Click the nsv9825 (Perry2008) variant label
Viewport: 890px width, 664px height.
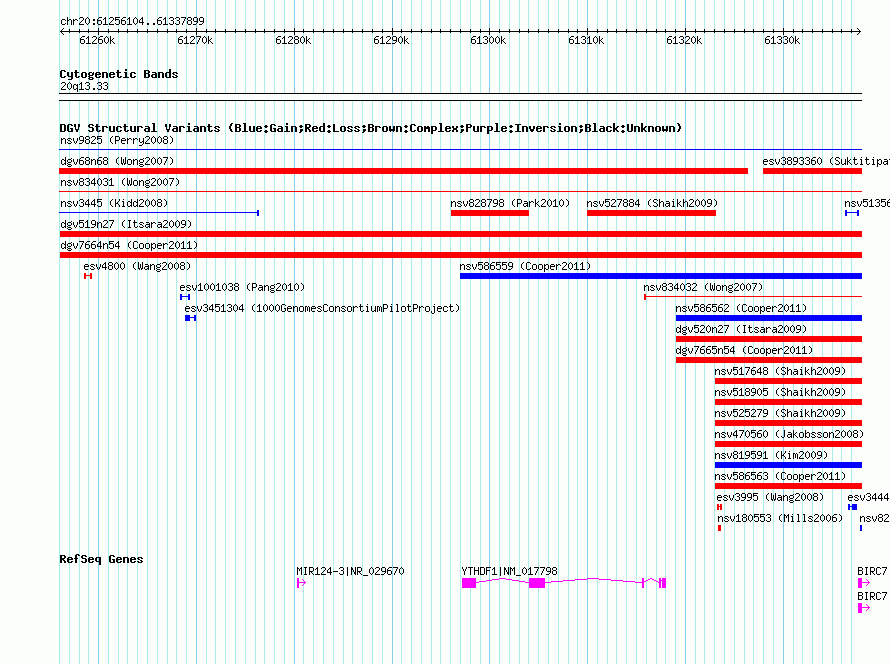(x=117, y=140)
